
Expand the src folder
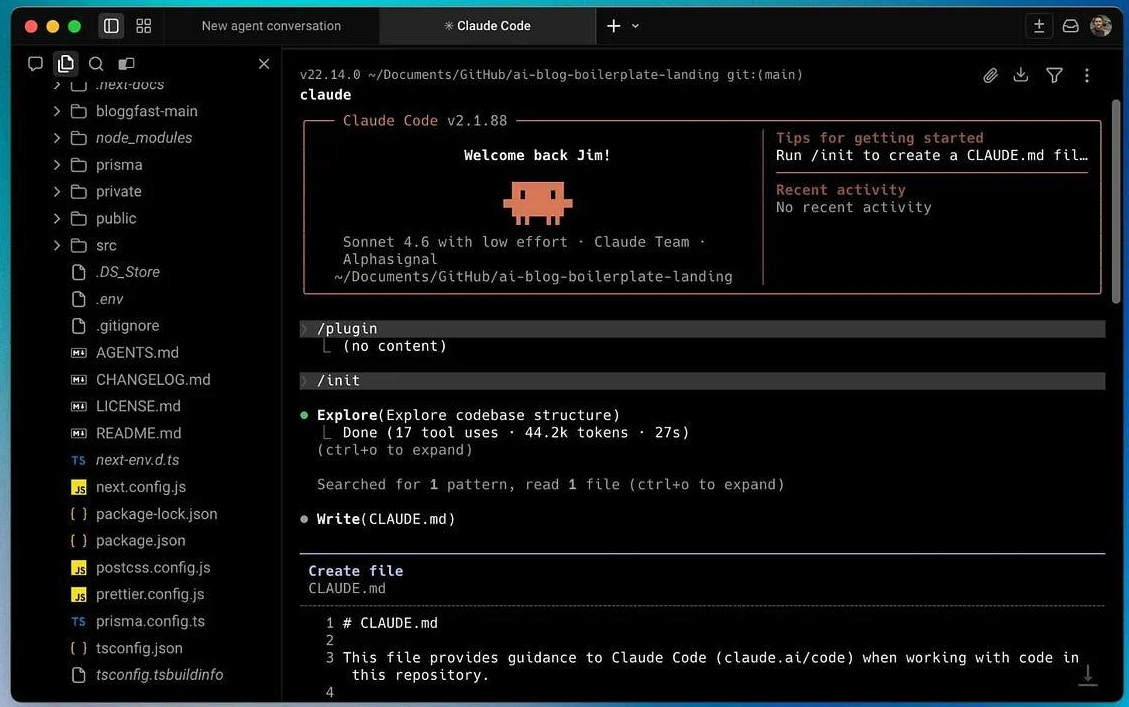[57, 246]
